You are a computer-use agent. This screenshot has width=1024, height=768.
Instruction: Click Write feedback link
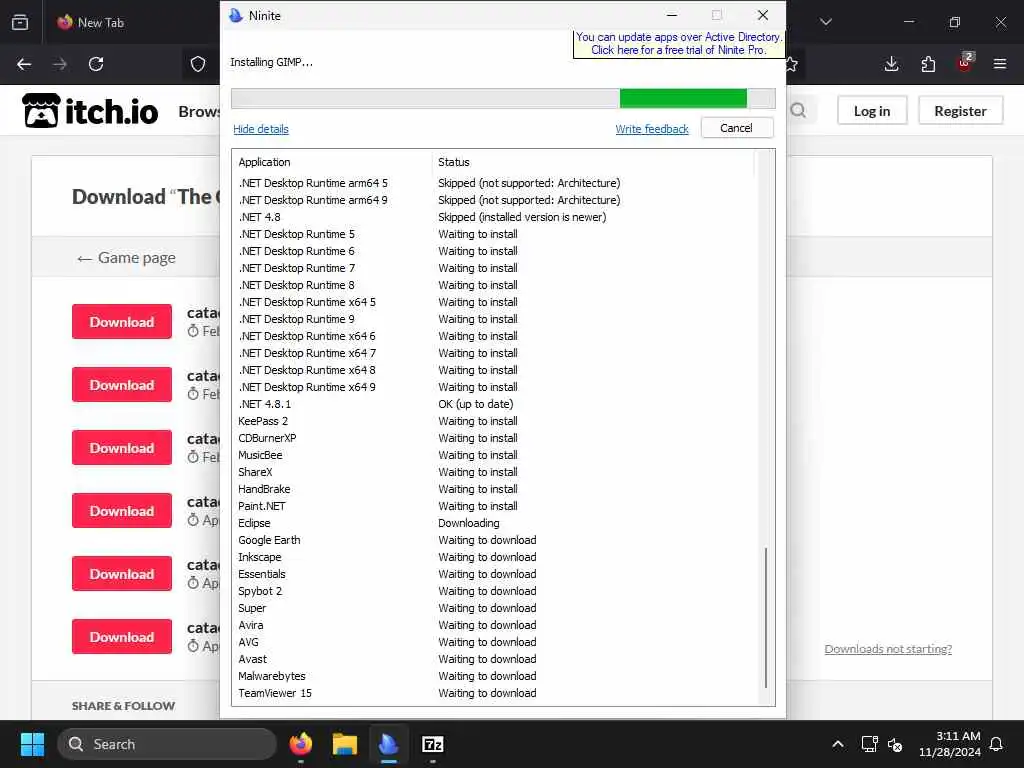[652, 129]
